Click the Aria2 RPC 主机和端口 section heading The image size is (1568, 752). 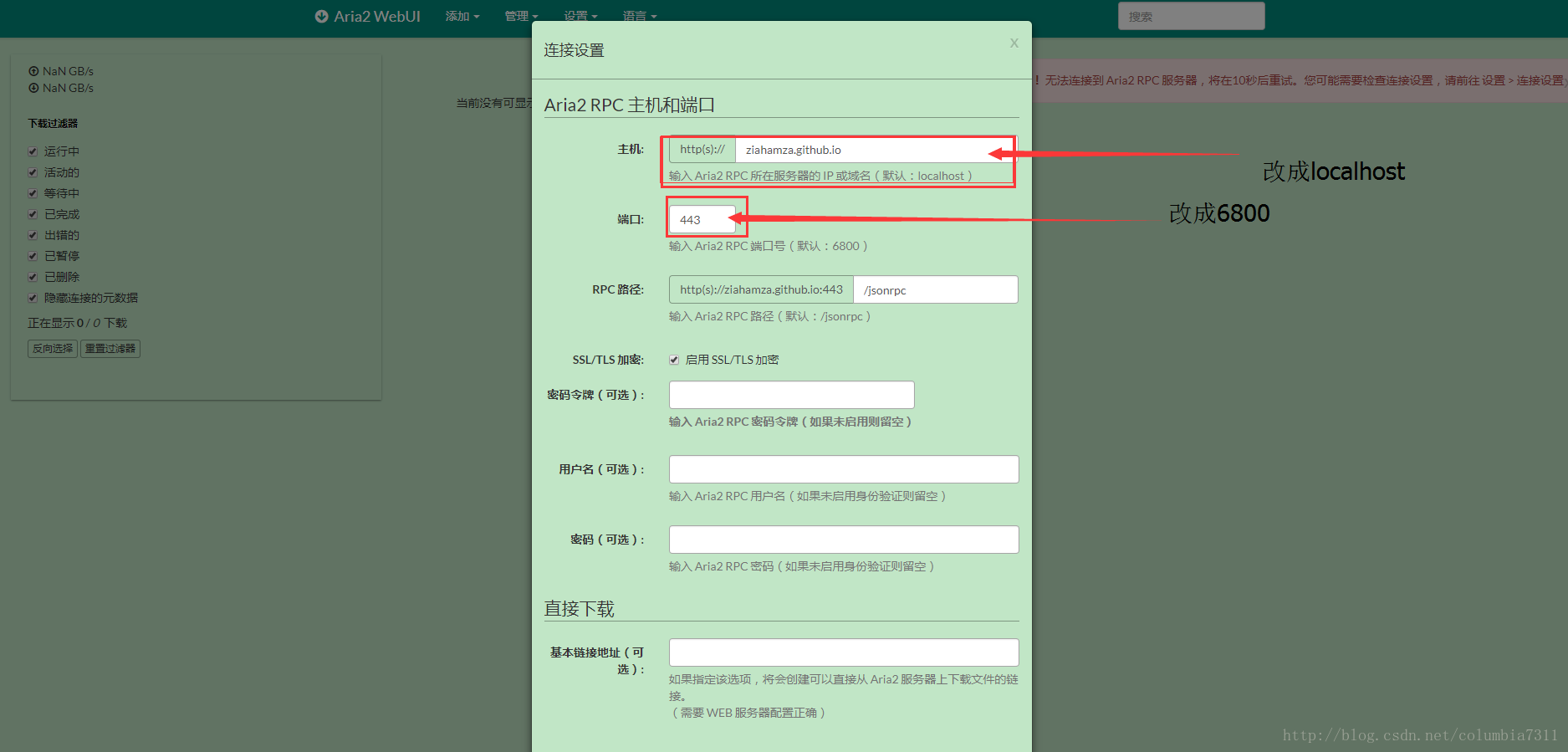coord(629,105)
